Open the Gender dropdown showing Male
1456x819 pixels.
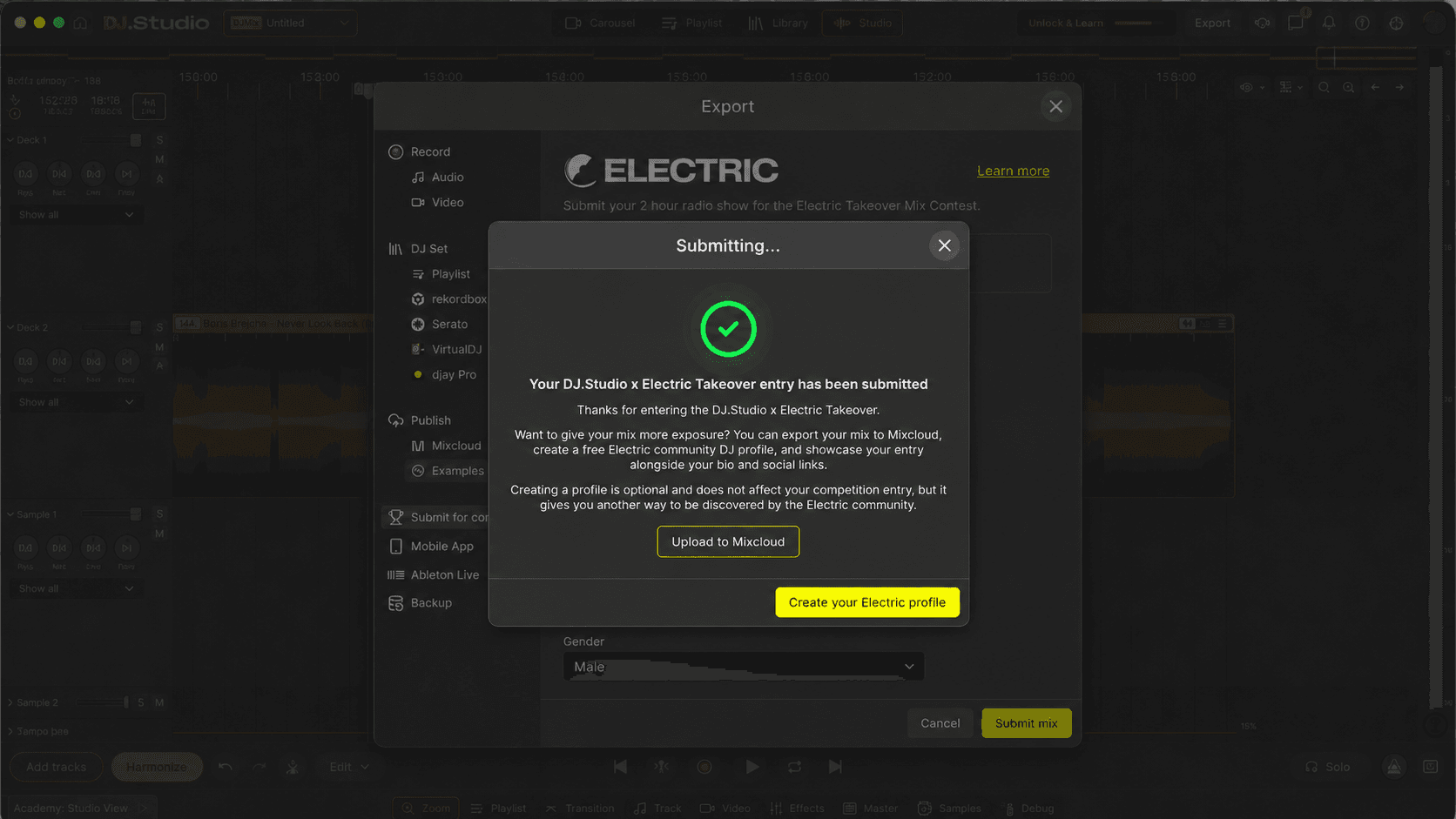pyautogui.click(x=743, y=667)
